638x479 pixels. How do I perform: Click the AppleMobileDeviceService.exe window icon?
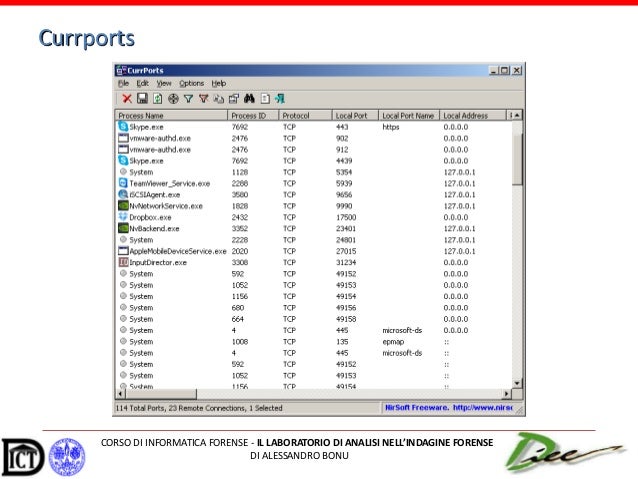pos(123,251)
